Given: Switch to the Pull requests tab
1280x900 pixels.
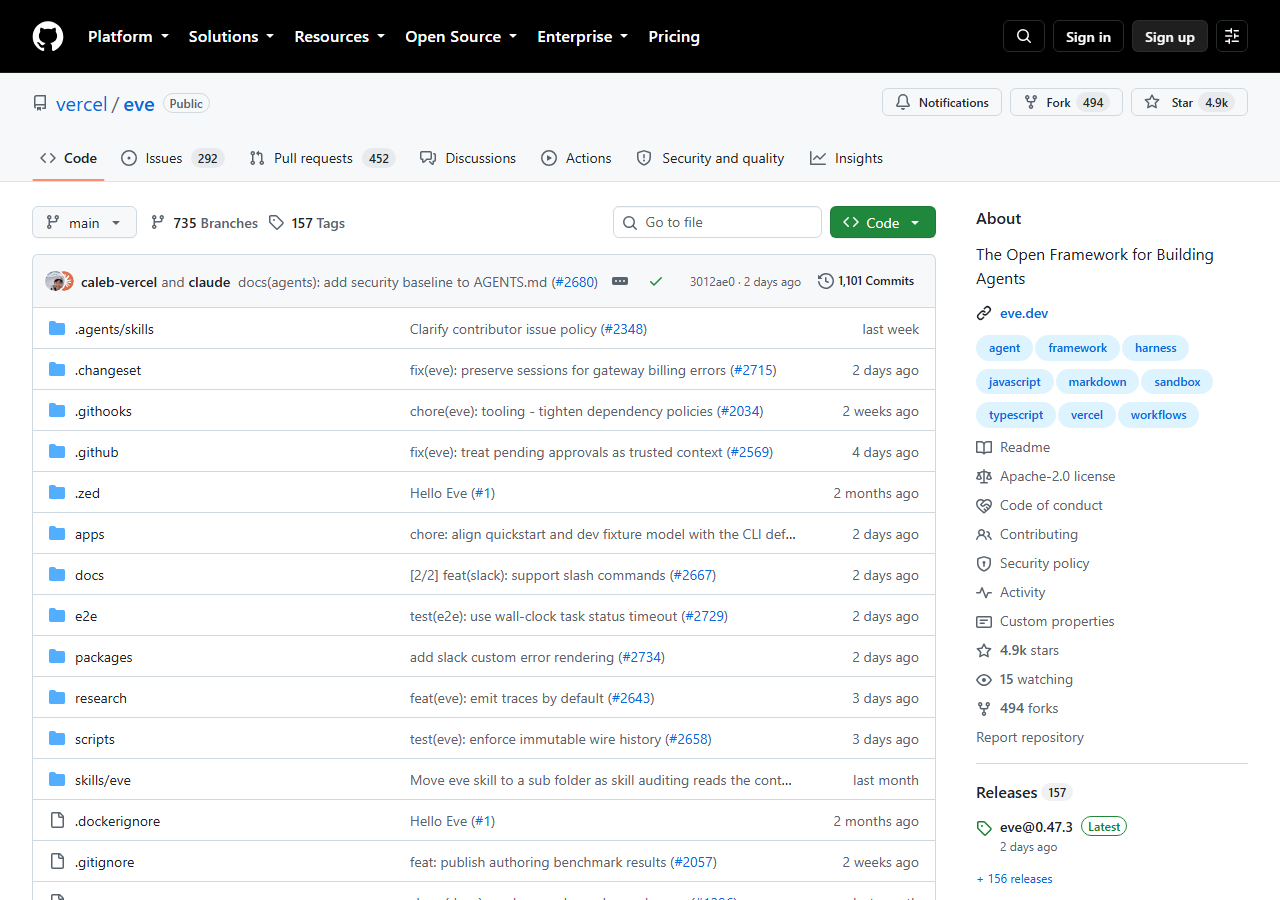Looking at the screenshot, I should 322,158.
